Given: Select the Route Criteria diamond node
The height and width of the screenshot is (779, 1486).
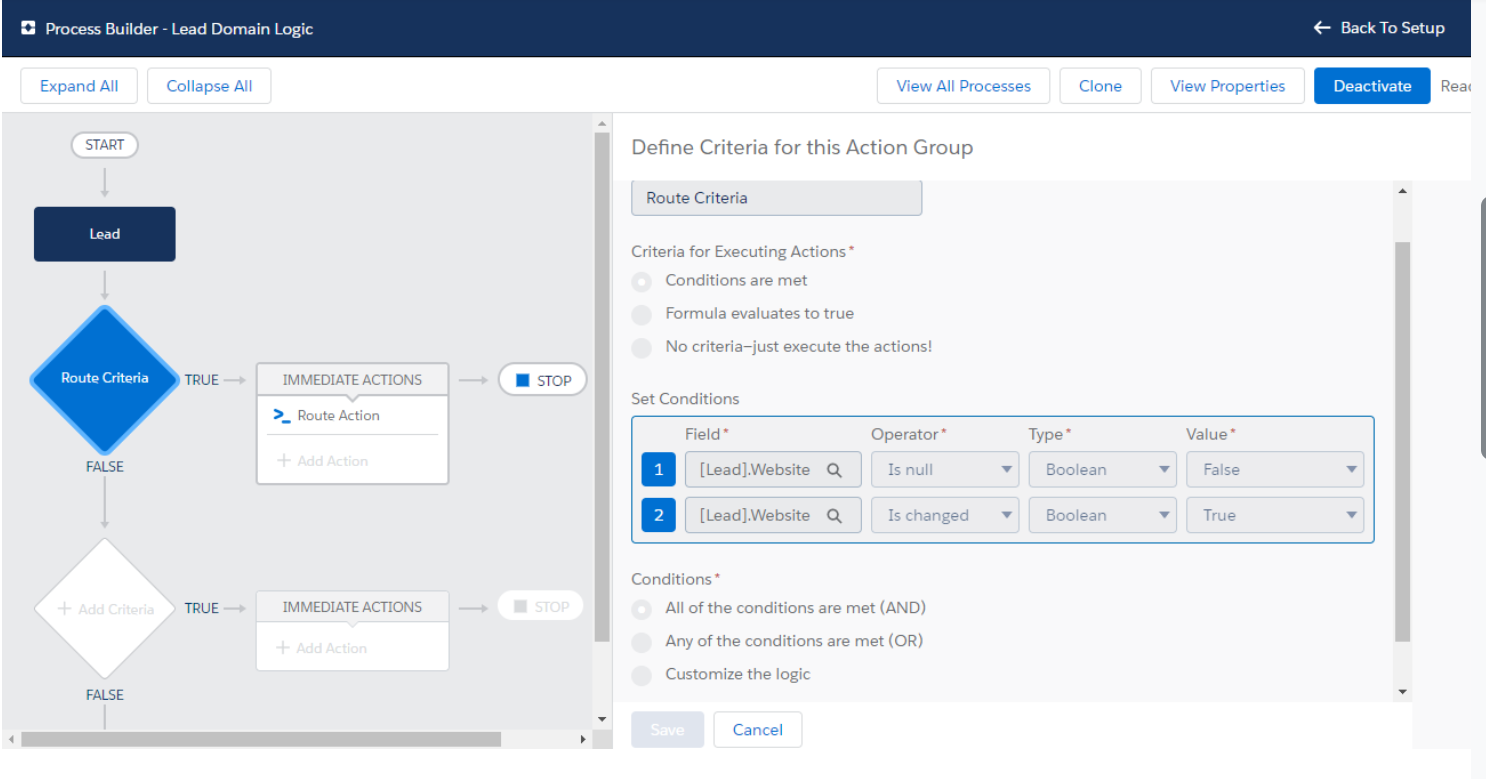Looking at the screenshot, I should (105, 379).
